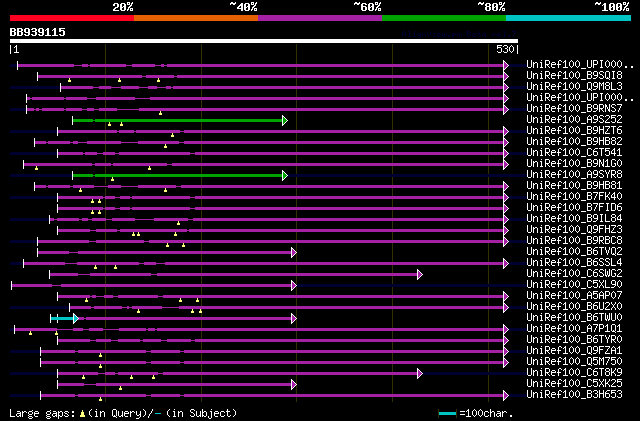
Task: Select the UniRef100_C6SWG2 label
Action: (x=574, y=274)
